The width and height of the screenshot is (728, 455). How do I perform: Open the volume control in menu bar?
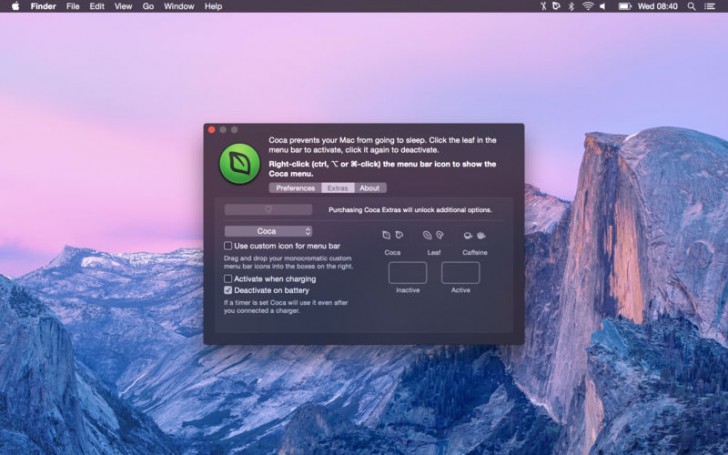[603, 6]
